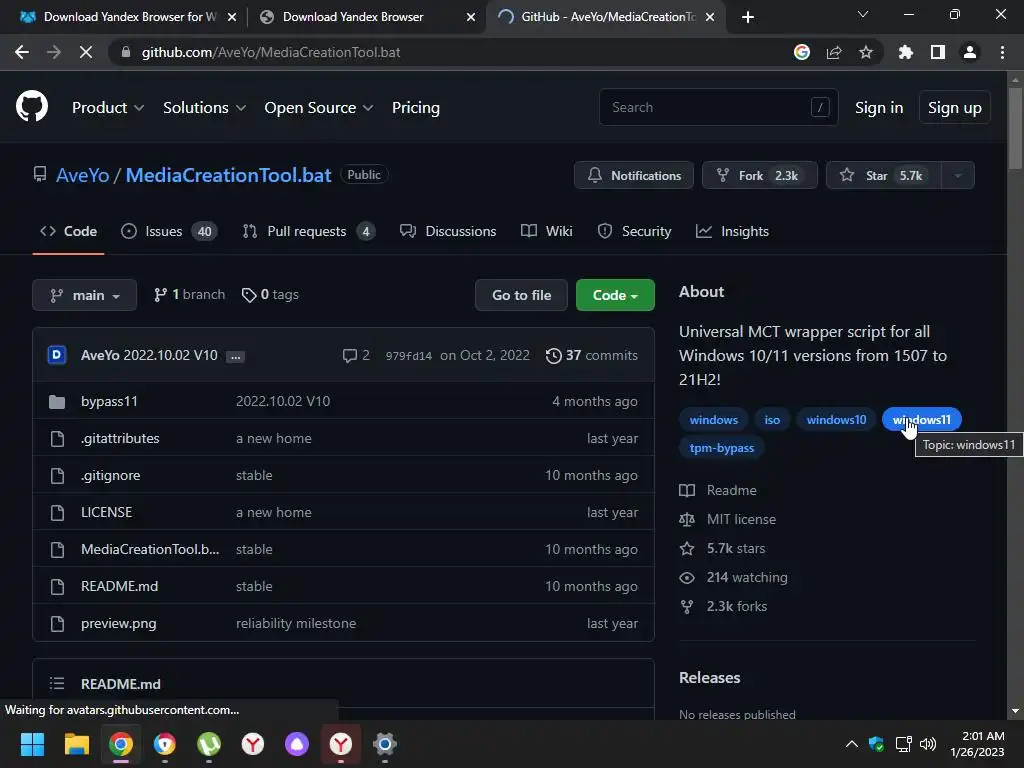Open the Chrome profile menu
Viewport: 1024px width, 768px height.
point(970,52)
